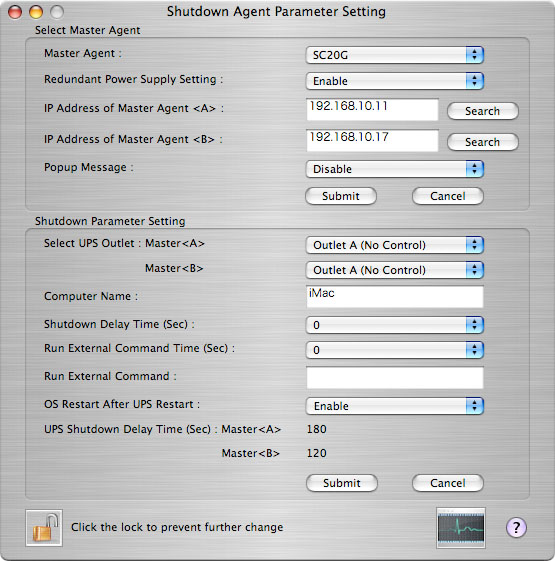Open the UPS waveform monitor icon
Screen dimensions: 555x561
[x=461, y=528]
